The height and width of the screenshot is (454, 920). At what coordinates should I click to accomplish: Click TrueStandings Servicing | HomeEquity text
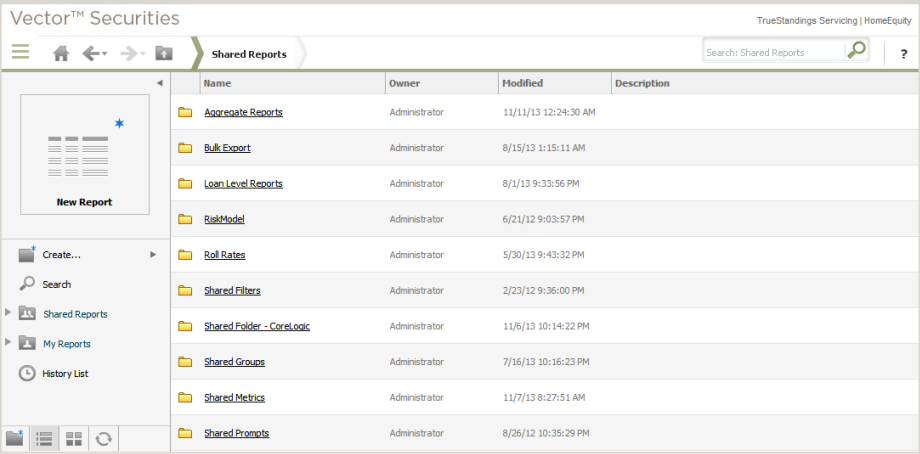[x=834, y=21]
